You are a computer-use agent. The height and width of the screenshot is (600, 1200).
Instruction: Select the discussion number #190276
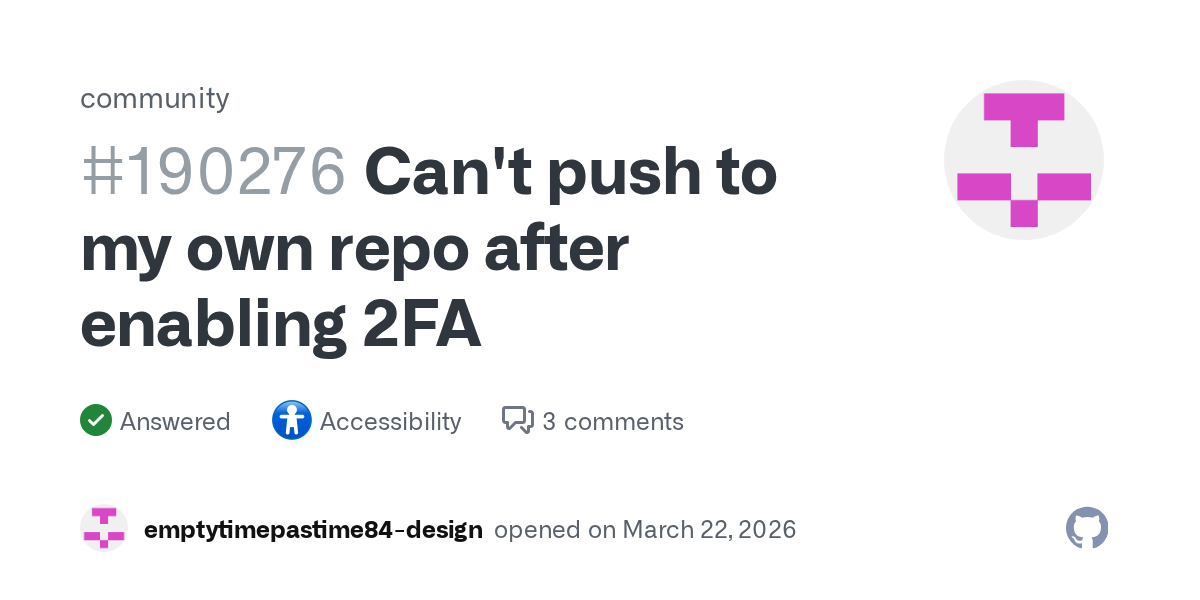click(213, 172)
